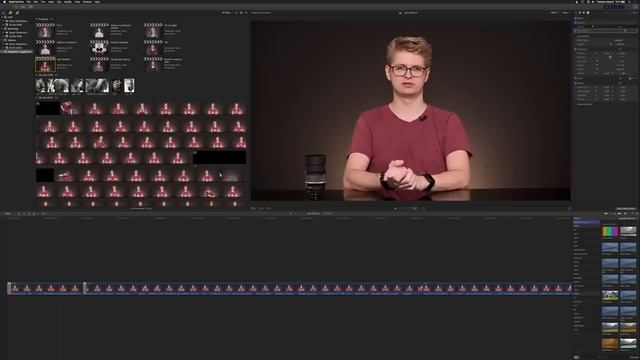This screenshot has height=360, width=640.
Task: Open the Apple menu
Action: (4, 2)
